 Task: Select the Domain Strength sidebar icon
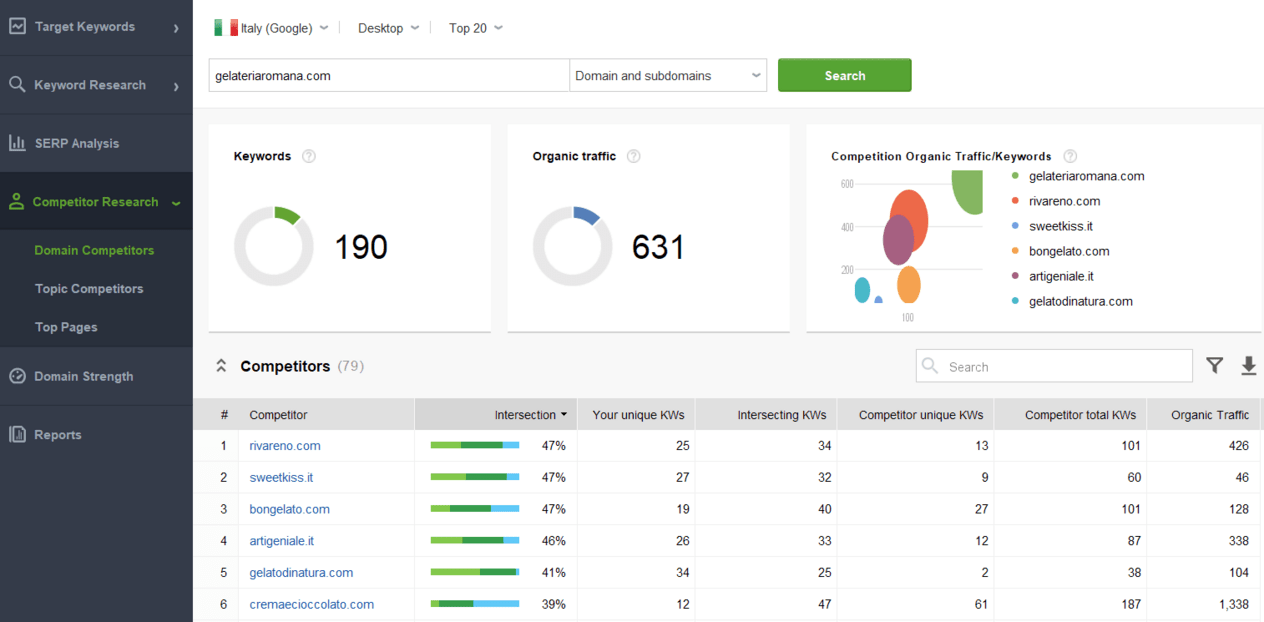pyautogui.click(x=16, y=376)
